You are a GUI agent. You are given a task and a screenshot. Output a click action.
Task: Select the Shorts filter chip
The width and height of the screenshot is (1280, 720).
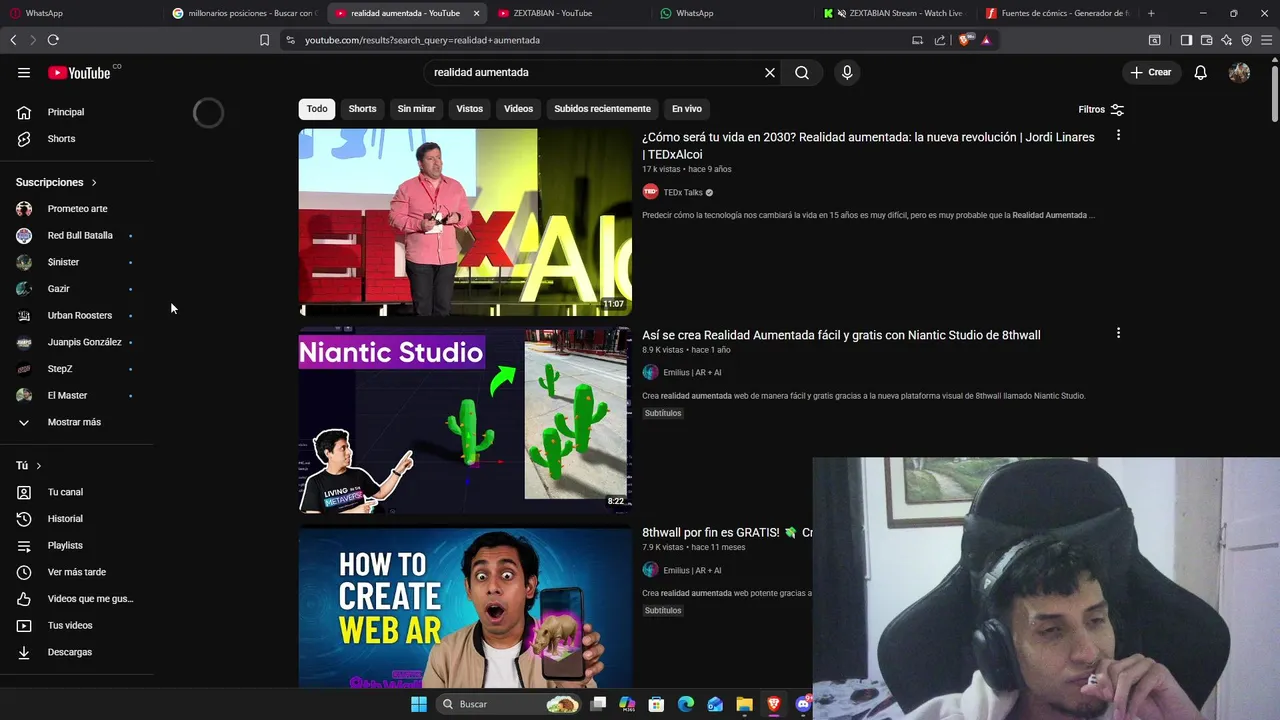(x=362, y=108)
